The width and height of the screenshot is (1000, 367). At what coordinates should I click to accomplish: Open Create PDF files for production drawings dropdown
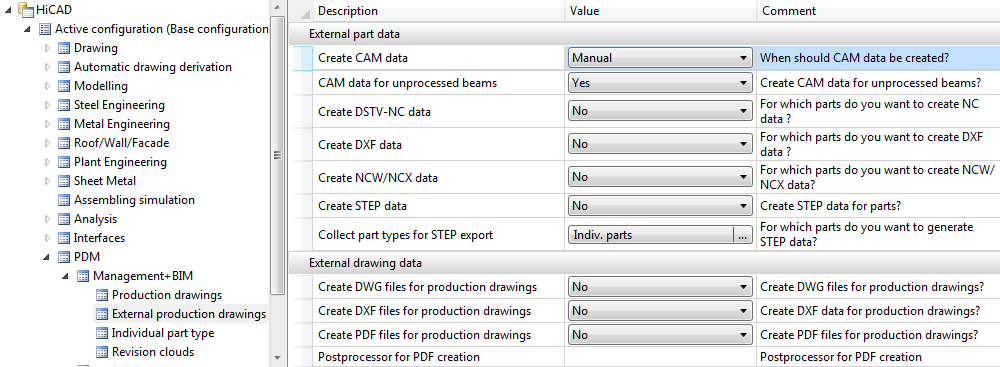660,335
